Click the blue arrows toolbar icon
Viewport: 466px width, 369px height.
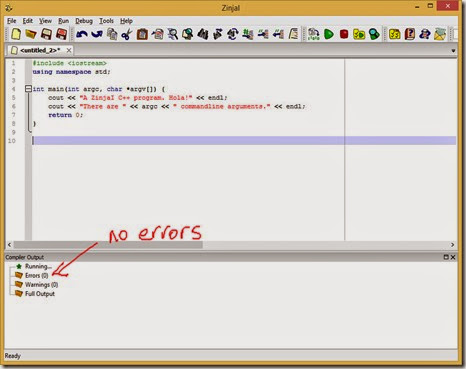(425, 34)
